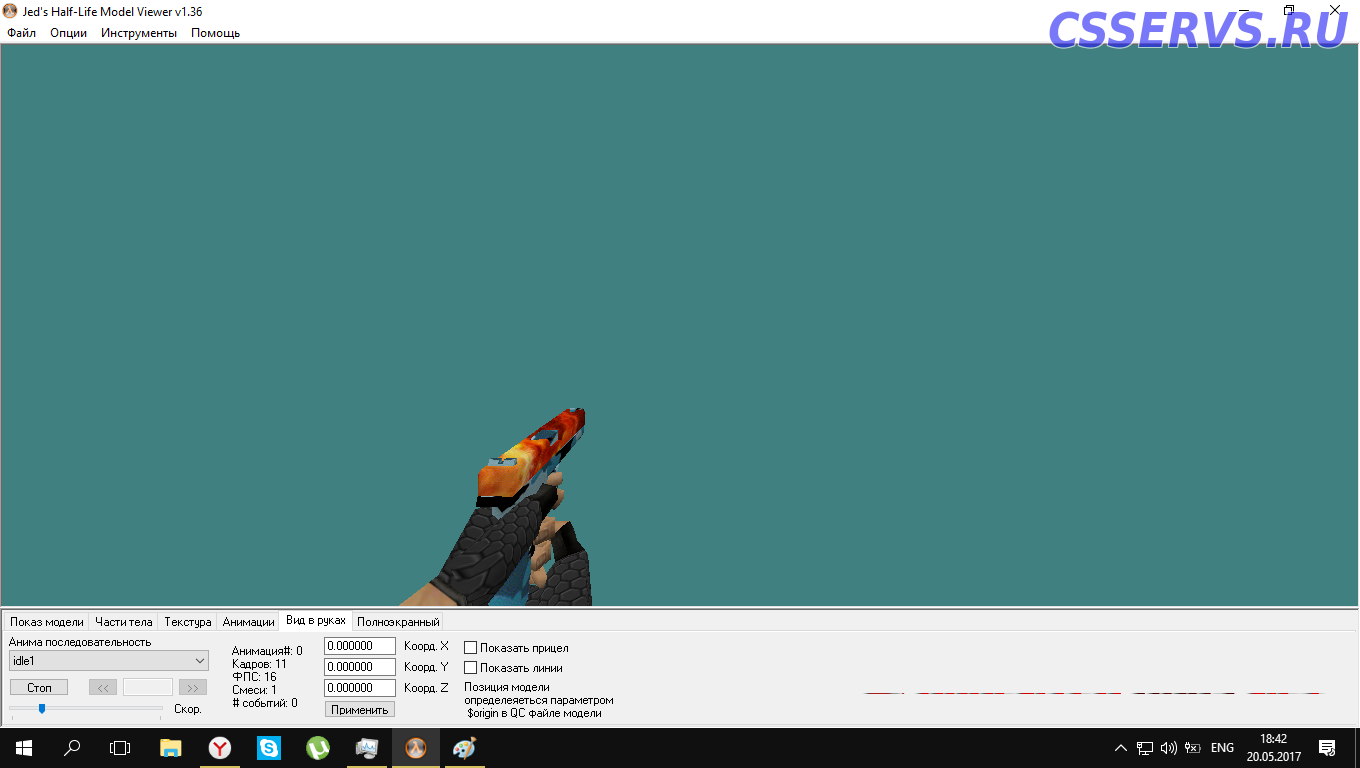Screen dimensions: 1360x768
Task: Switch to the Показ модели tab
Action: tap(47, 622)
